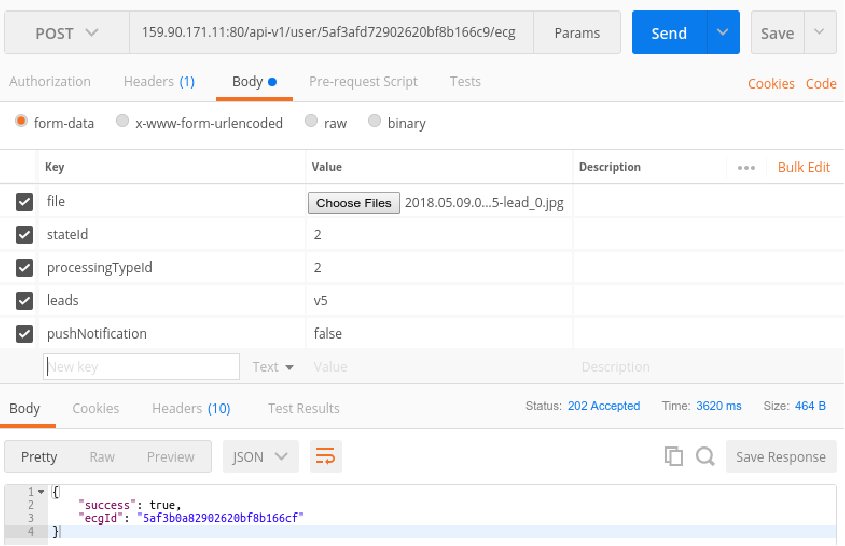Expand the Save button arrow menu
Screen dimensions: 845x546
pyautogui.click(x=820, y=32)
